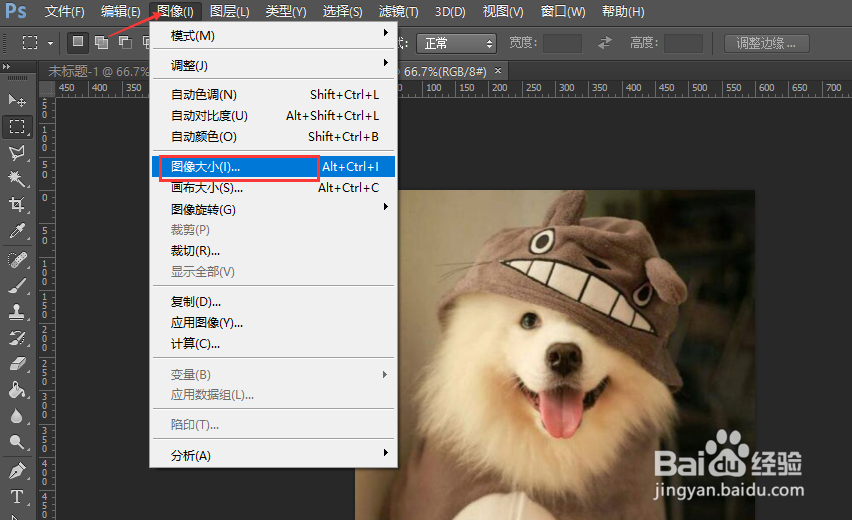The image size is (852, 520).
Task: Select the Crop tool
Action: pos(17,204)
